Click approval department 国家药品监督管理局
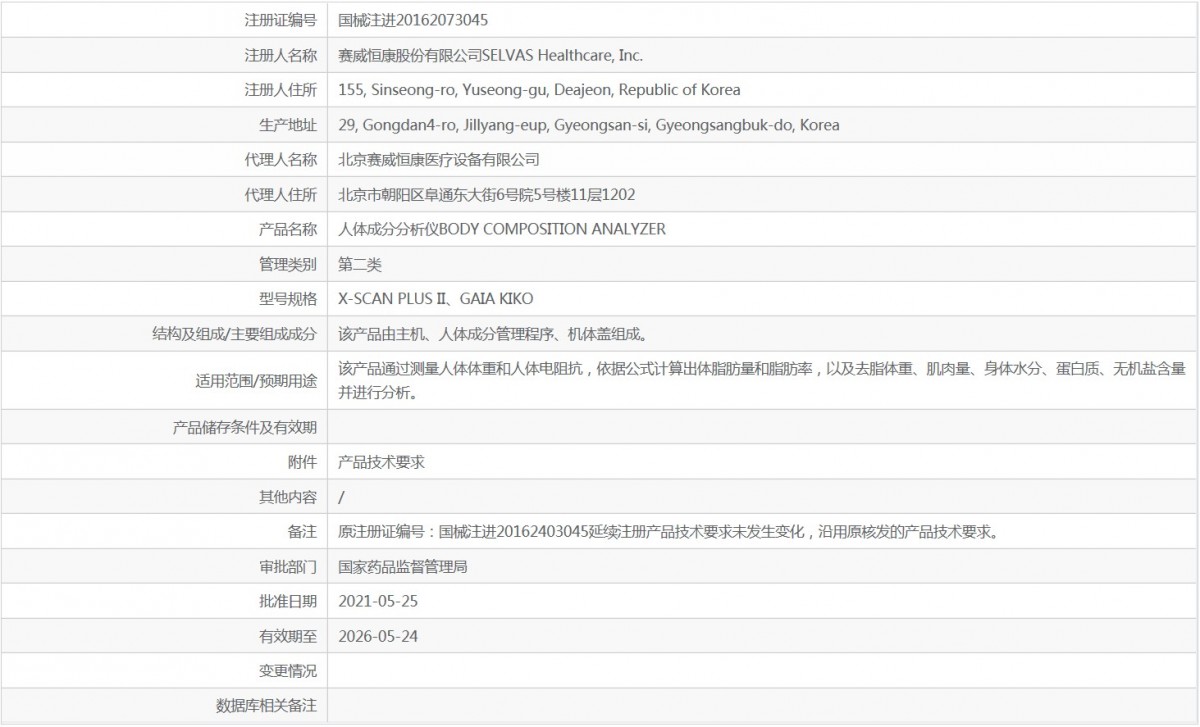1200x727 pixels. tap(403, 567)
